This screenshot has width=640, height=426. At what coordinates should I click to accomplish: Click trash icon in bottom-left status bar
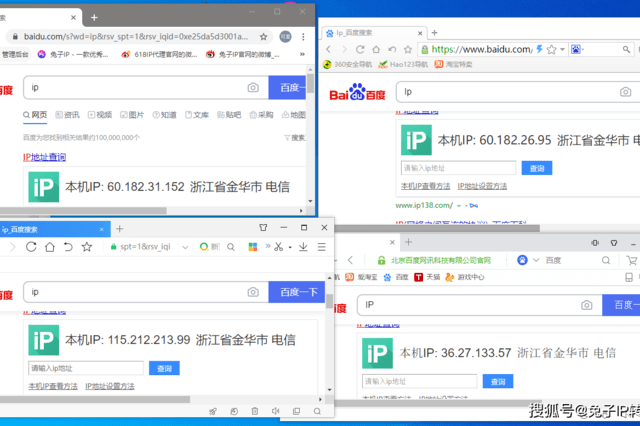coord(255,411)
